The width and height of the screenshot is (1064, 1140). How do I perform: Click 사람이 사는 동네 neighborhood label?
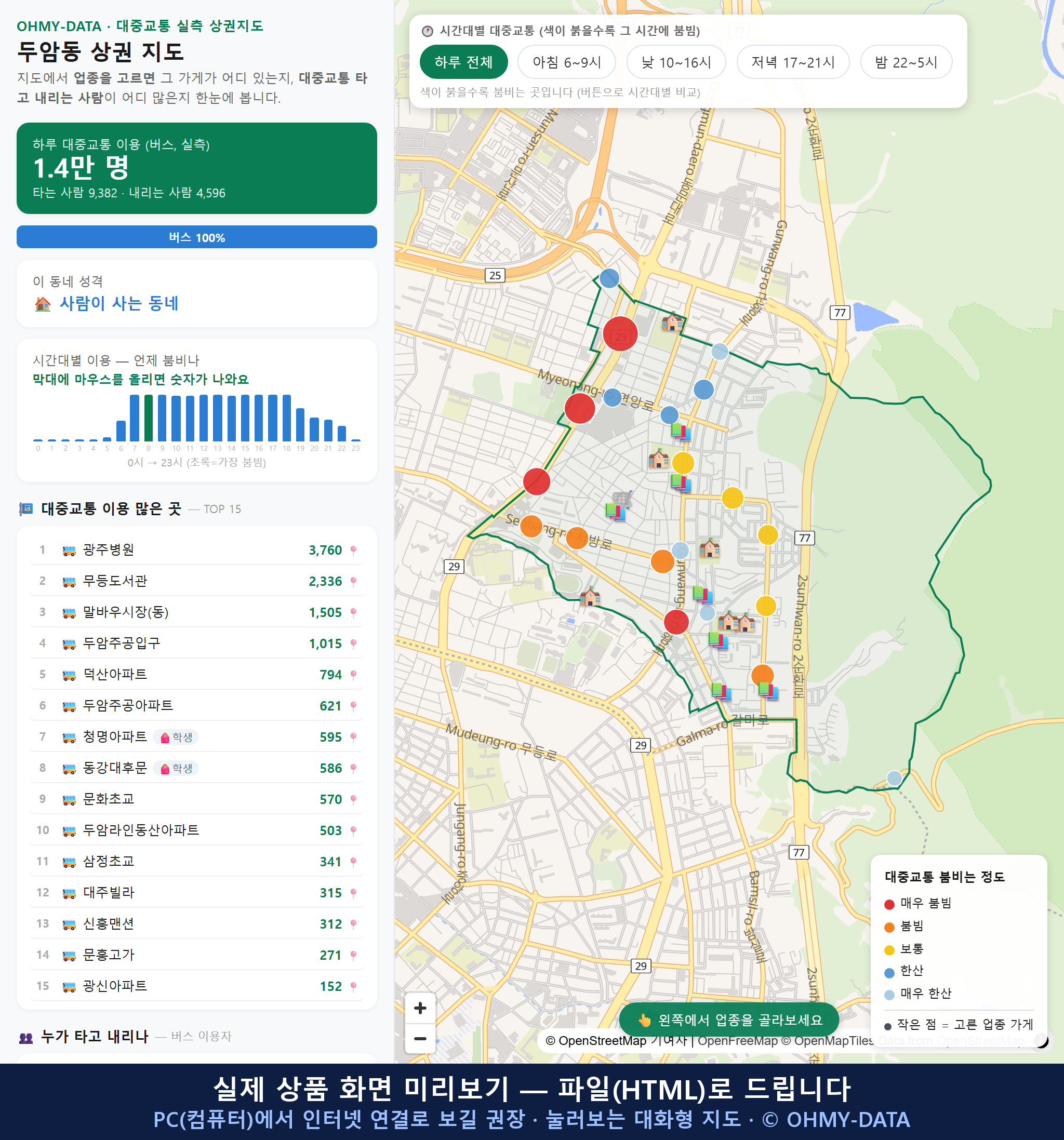119,304
